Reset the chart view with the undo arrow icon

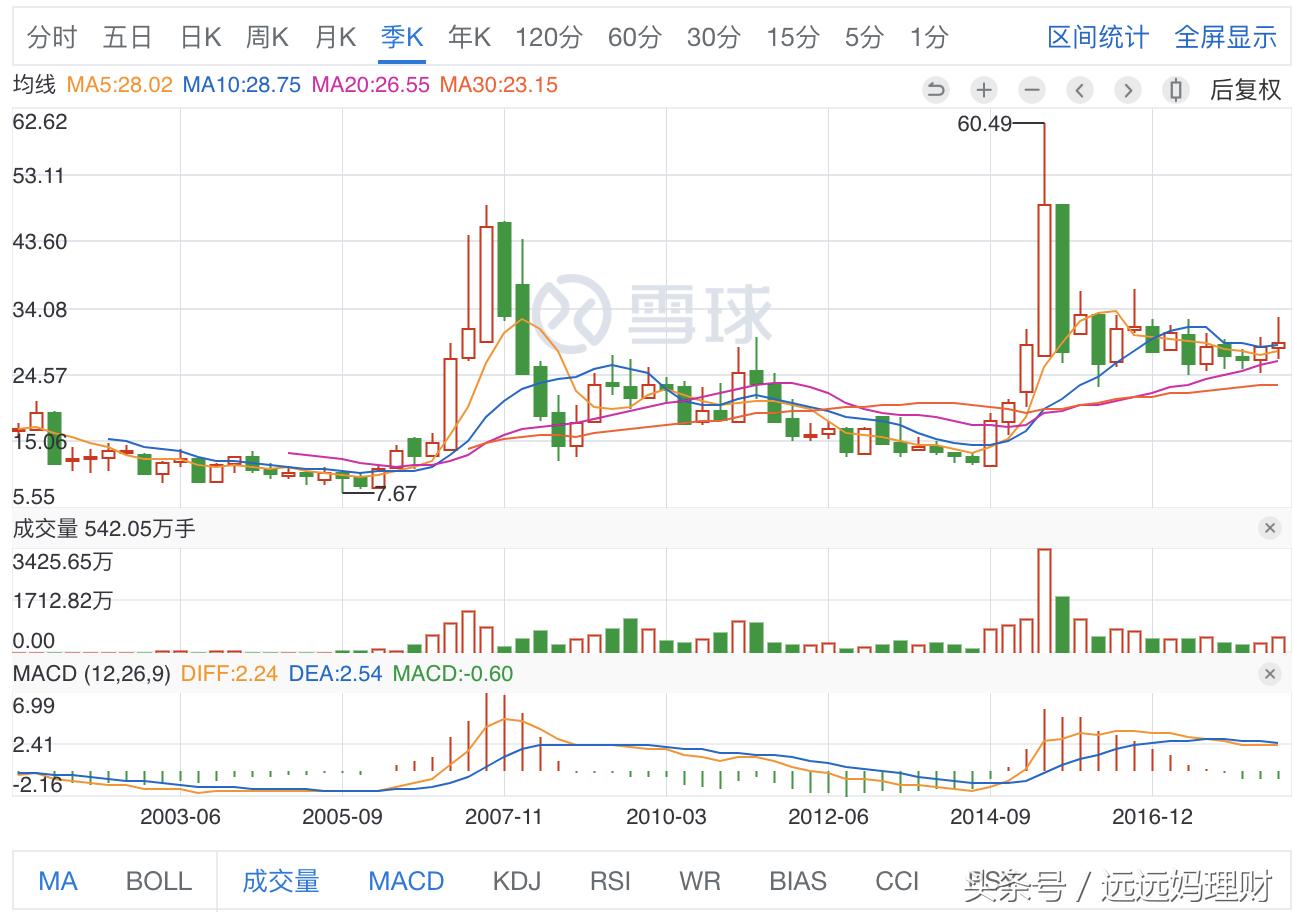point(936,90)
